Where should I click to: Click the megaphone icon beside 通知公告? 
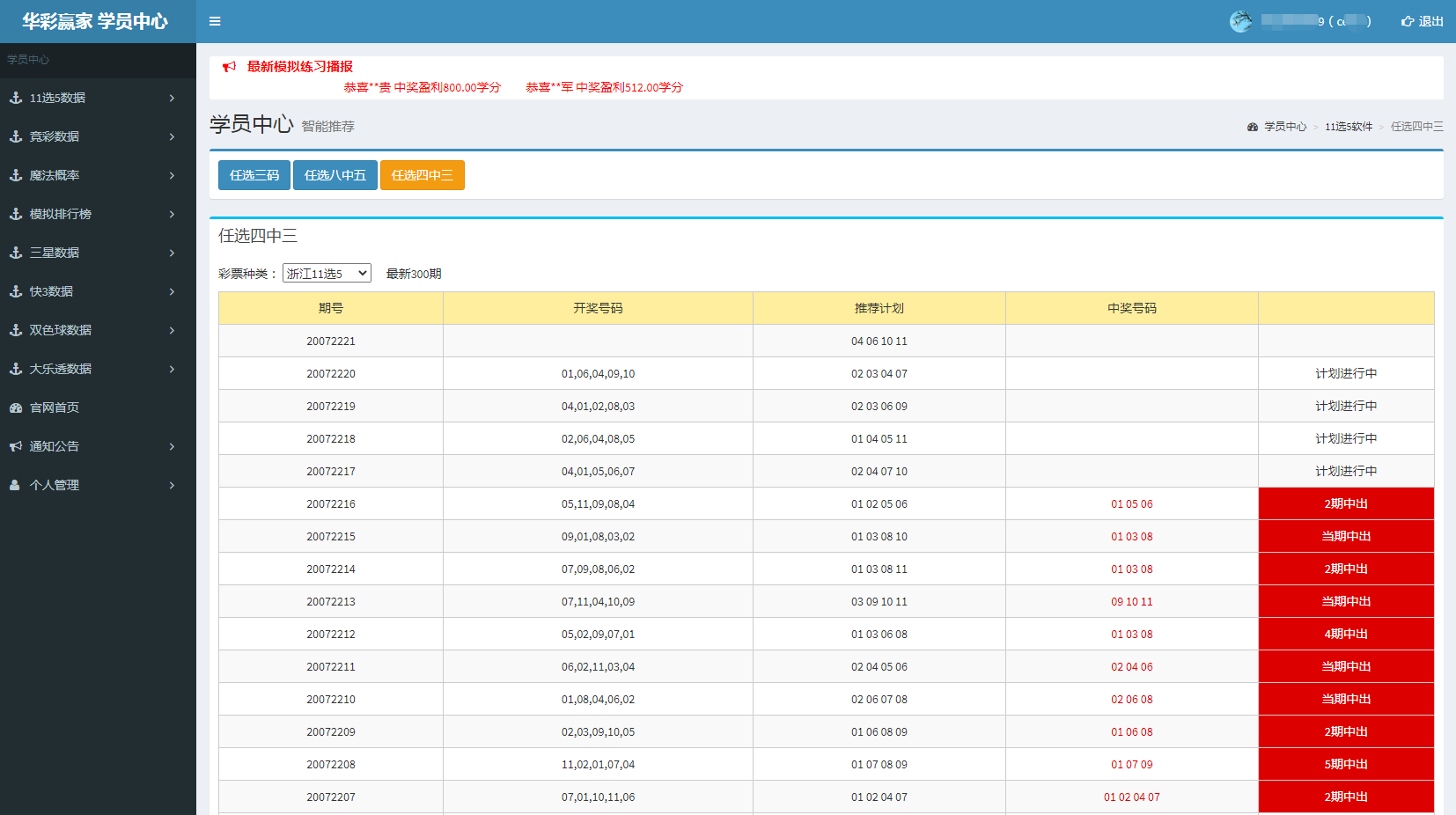[16, 446]
